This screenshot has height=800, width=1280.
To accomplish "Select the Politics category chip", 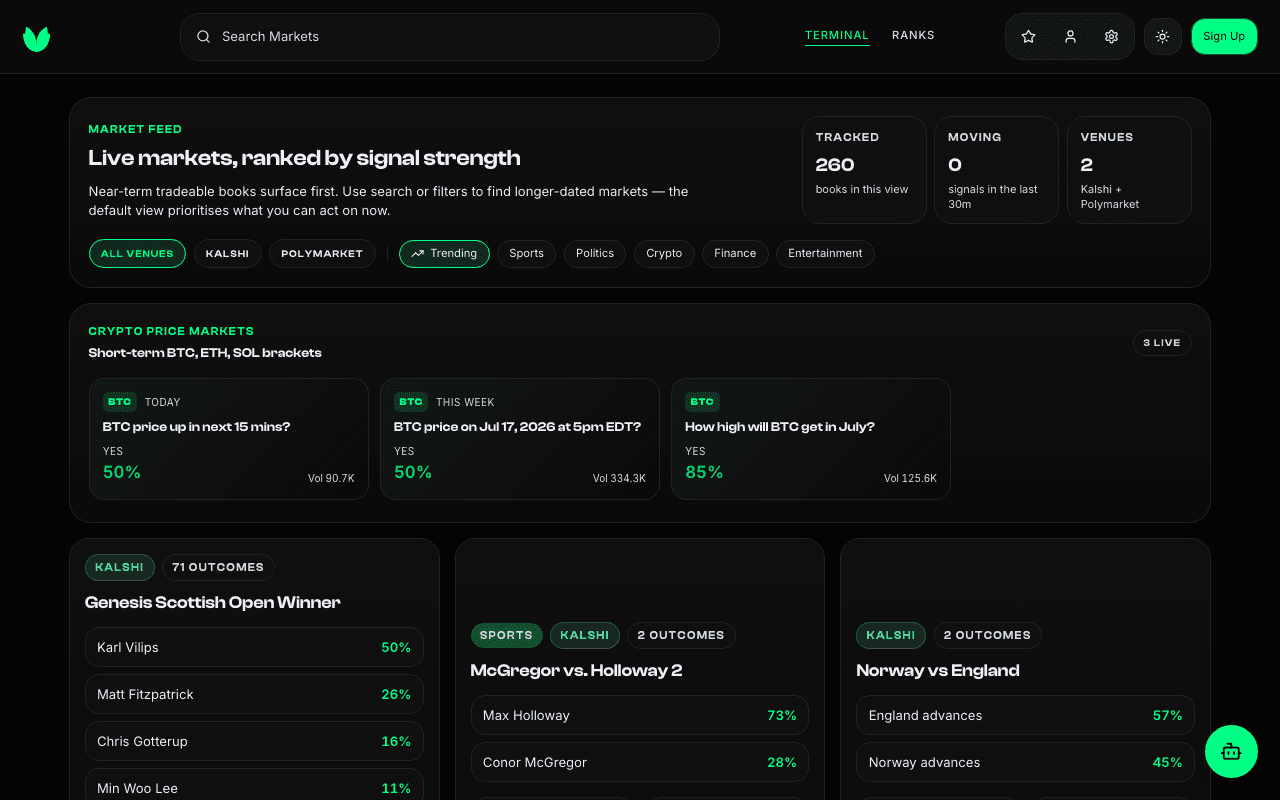I will point(595,254).
